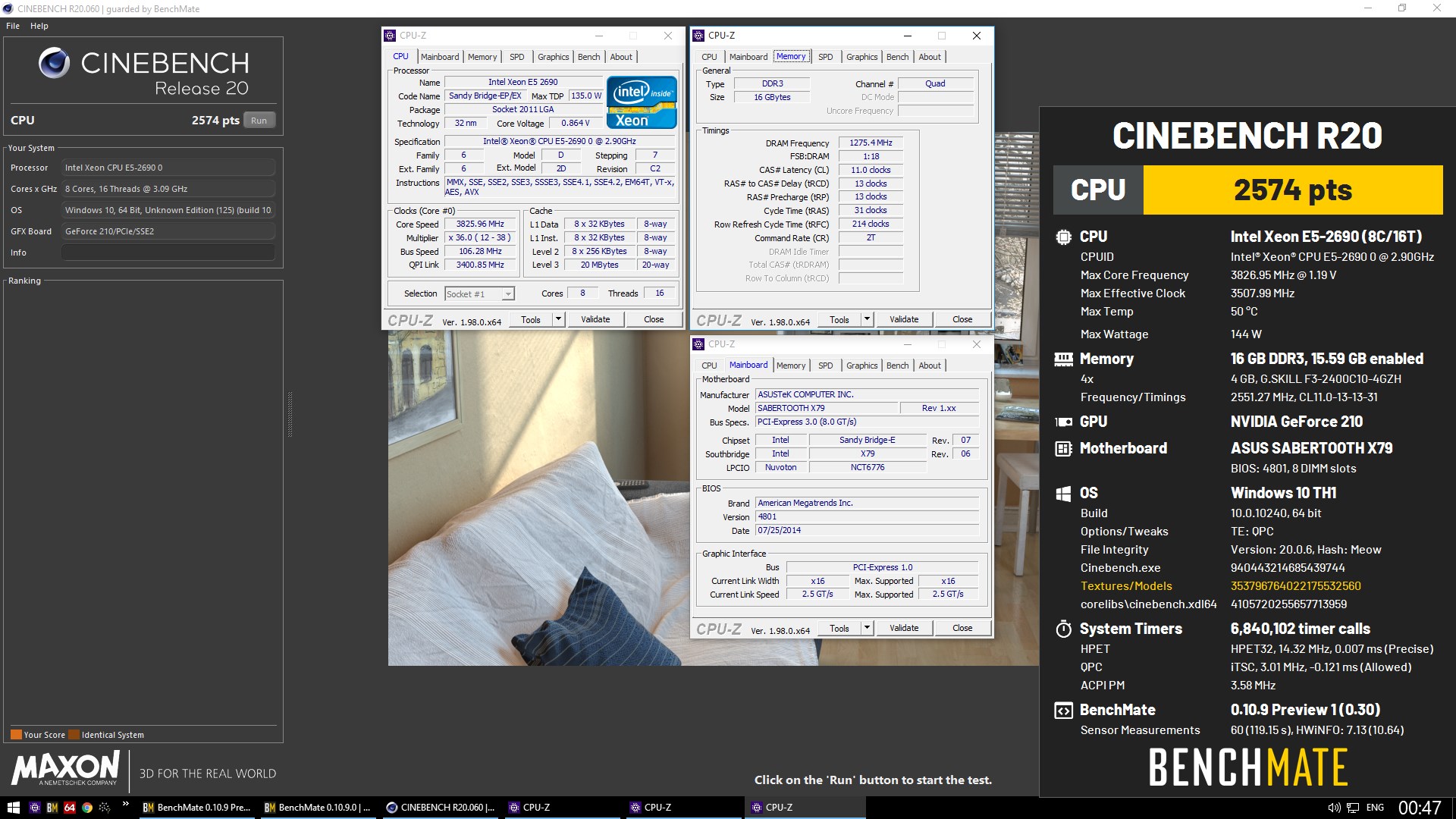The image size is (1456, 819).
Task: Start the CPU test with Run button
Action: click(259, 121)
